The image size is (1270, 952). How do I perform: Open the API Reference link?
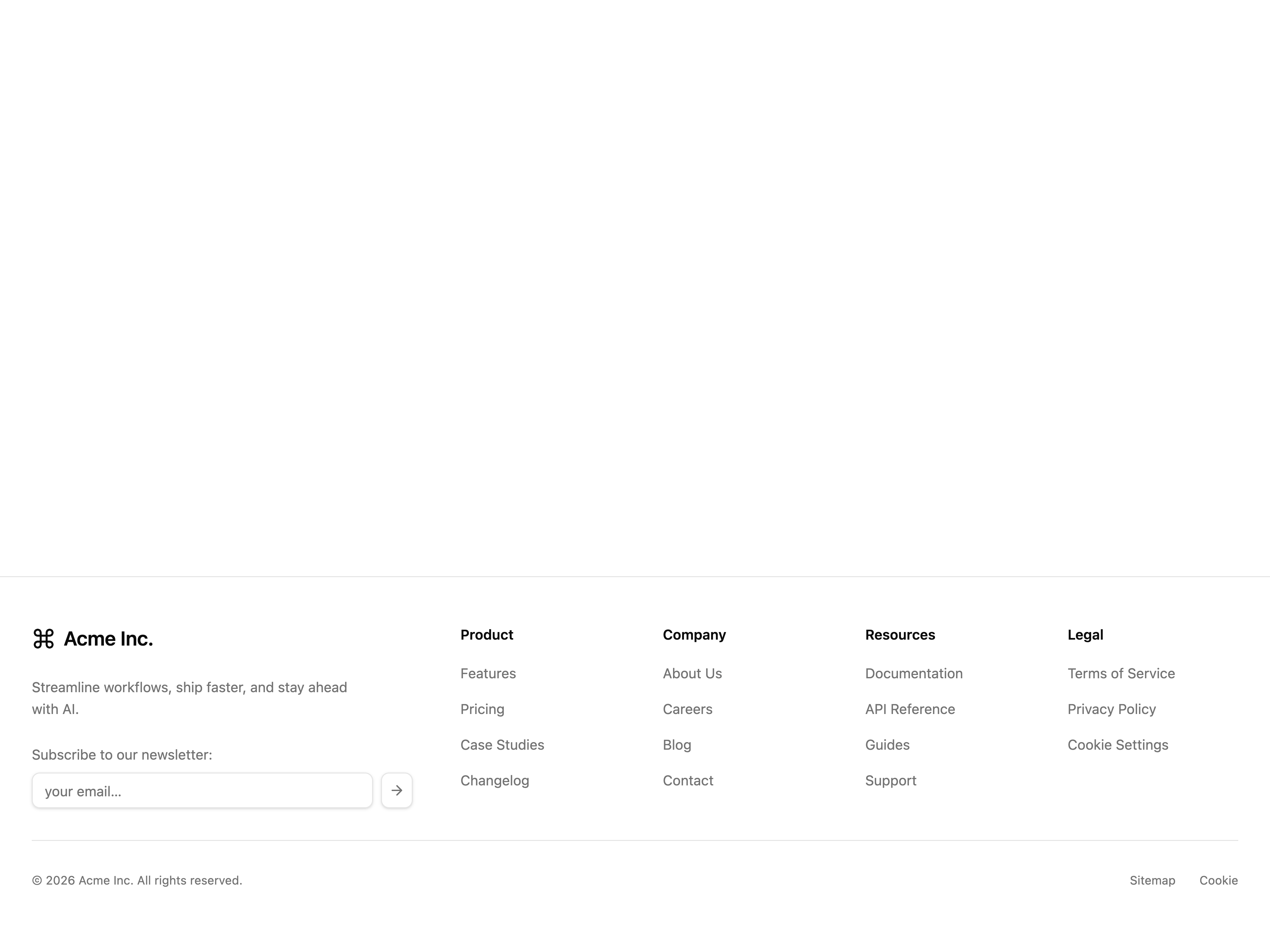[910, 709]
